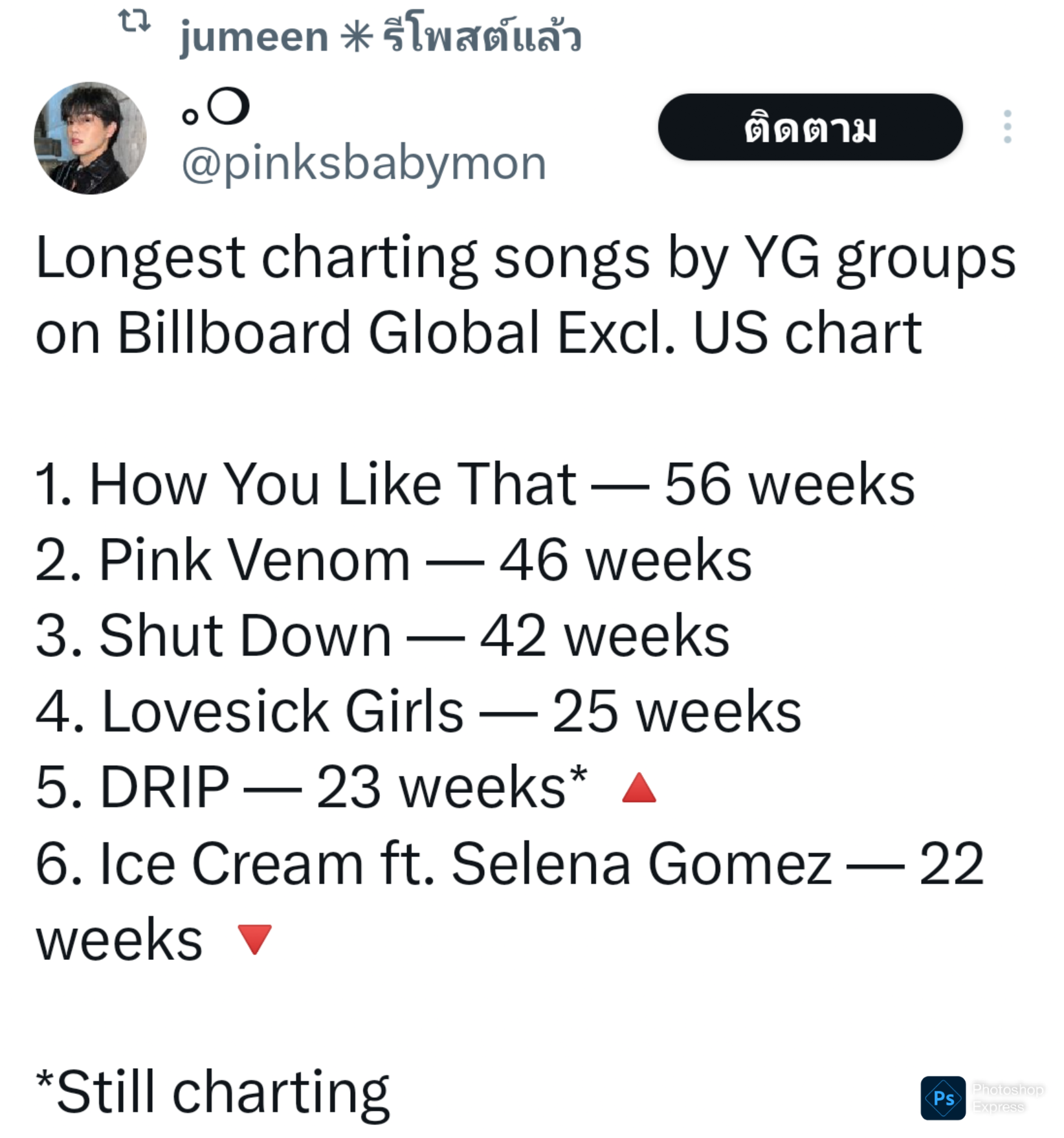This screenshot has height=1138, width=1064.
Task: Open the @pinksbabymon handle
Action: click(x=364, y=164)
